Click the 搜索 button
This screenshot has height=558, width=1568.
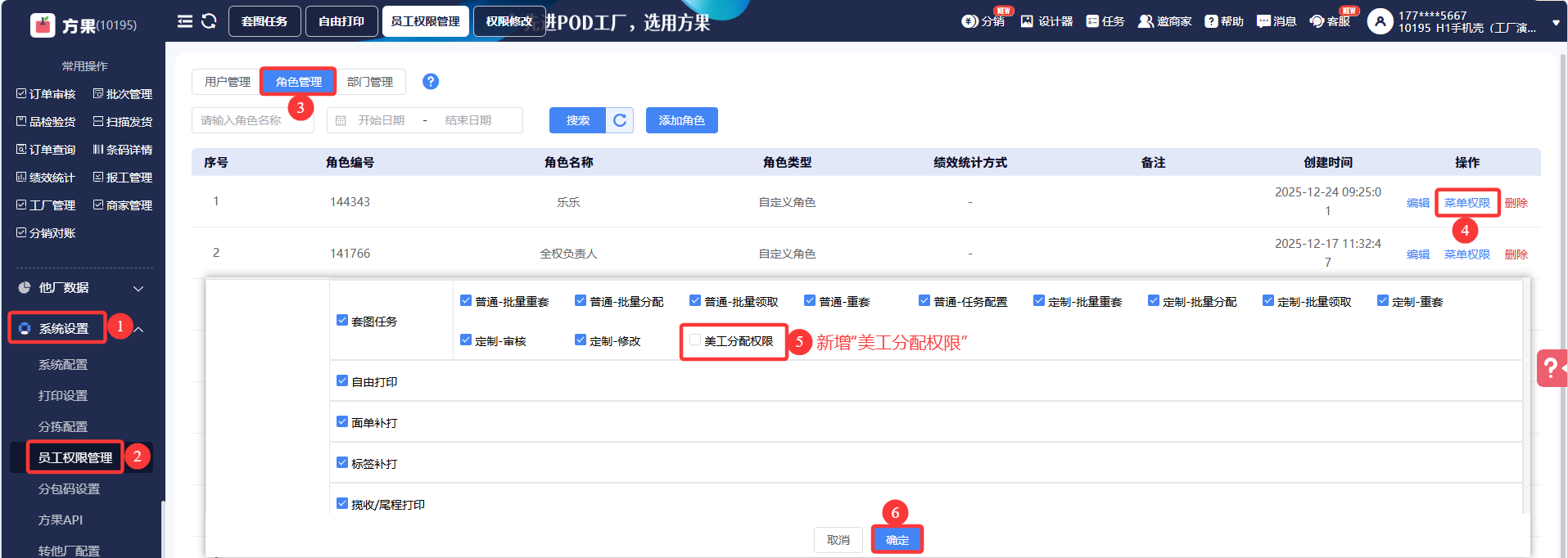point(578,120)
